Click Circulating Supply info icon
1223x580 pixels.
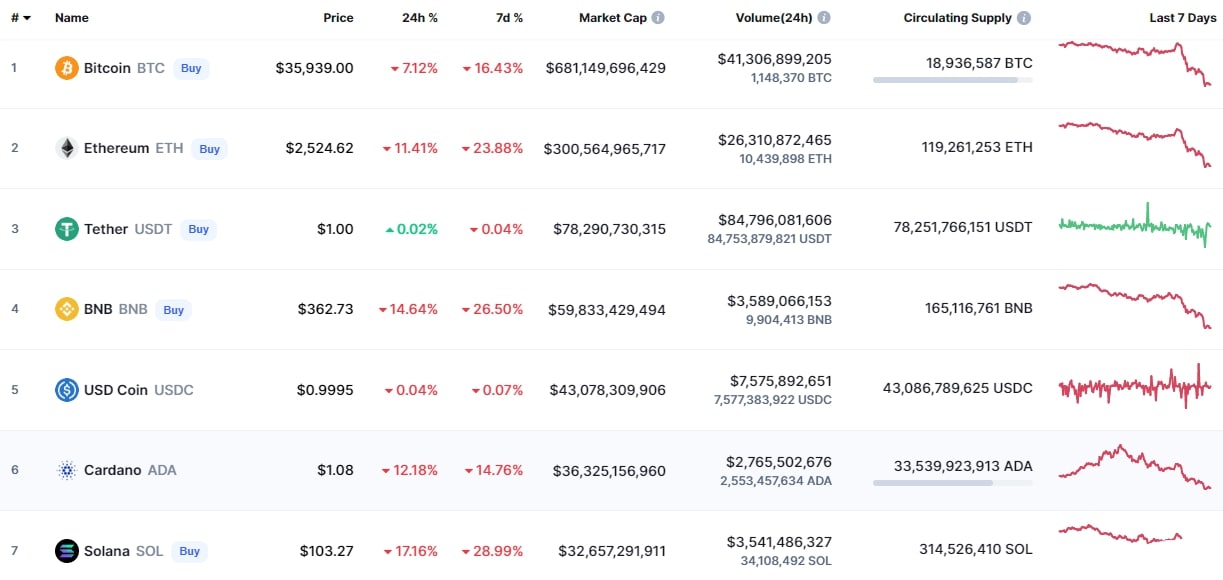1024,18
